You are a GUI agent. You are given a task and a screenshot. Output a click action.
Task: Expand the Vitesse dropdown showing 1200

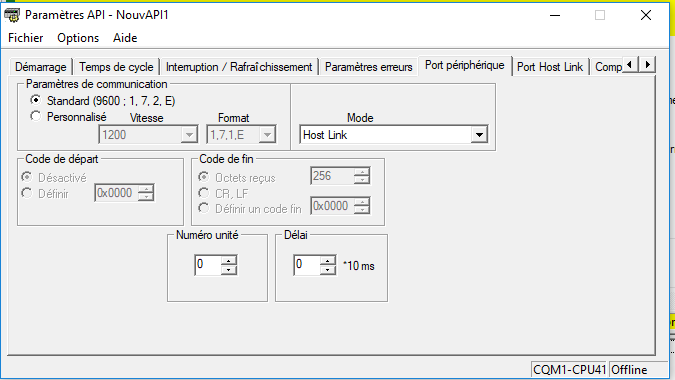point(189,135)
